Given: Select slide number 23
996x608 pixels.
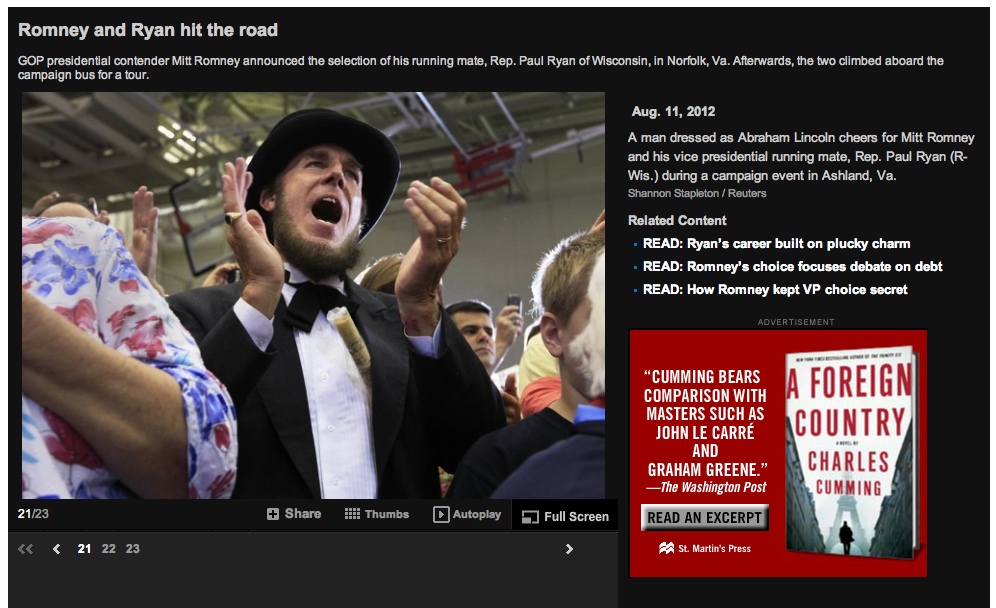Looking at the screenshot, I should click(132, 549).
